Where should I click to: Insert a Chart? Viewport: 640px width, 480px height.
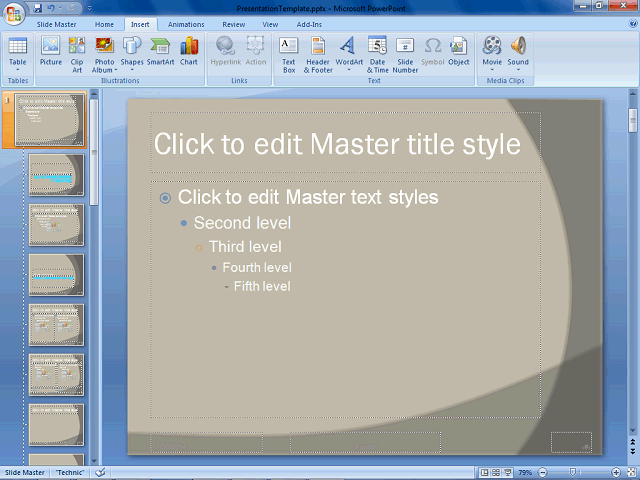tap(189, 51)
